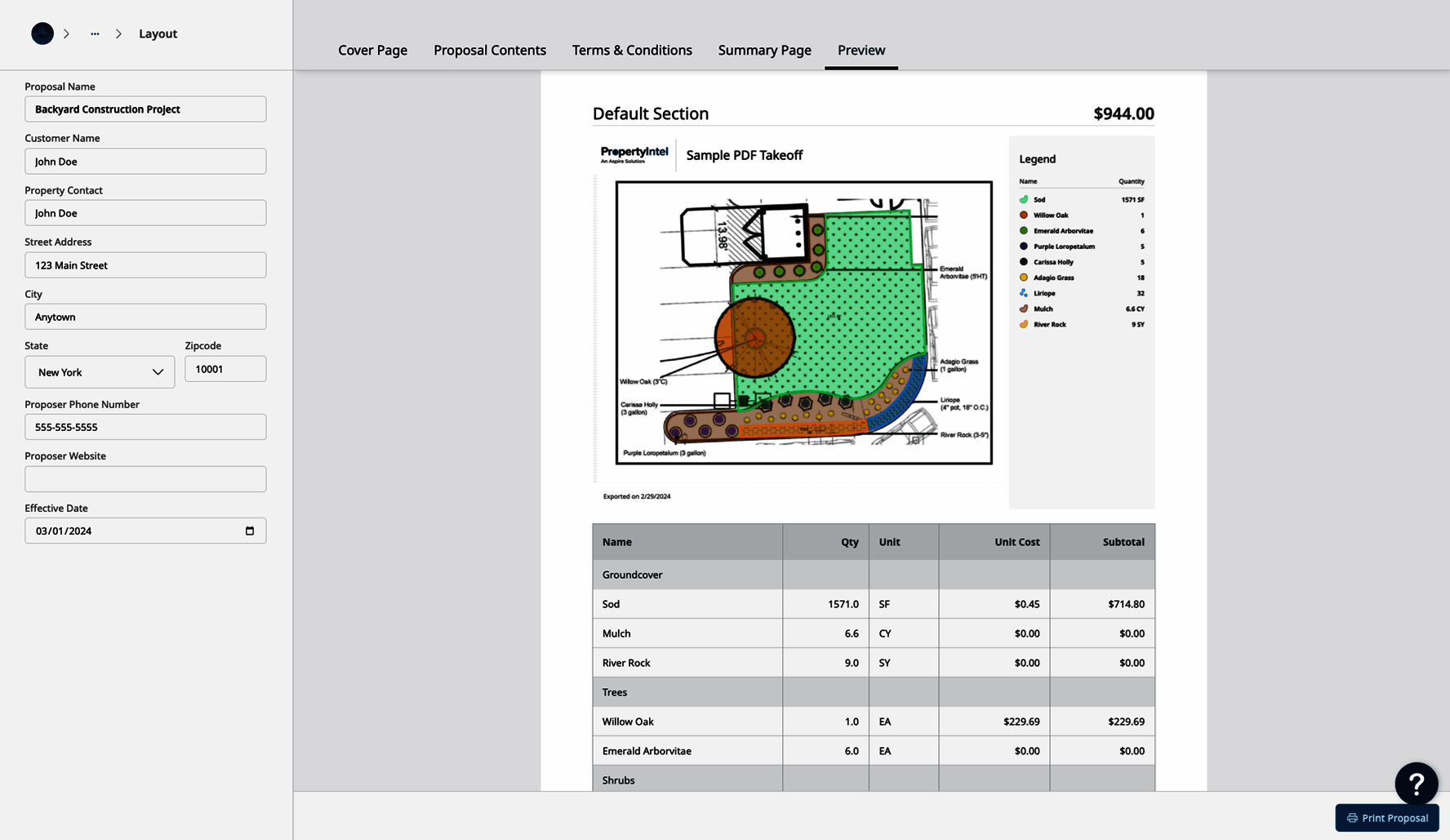The image size is (1450, 840).
Task: Focus the empty Proposer Website field
Action: 145,479
